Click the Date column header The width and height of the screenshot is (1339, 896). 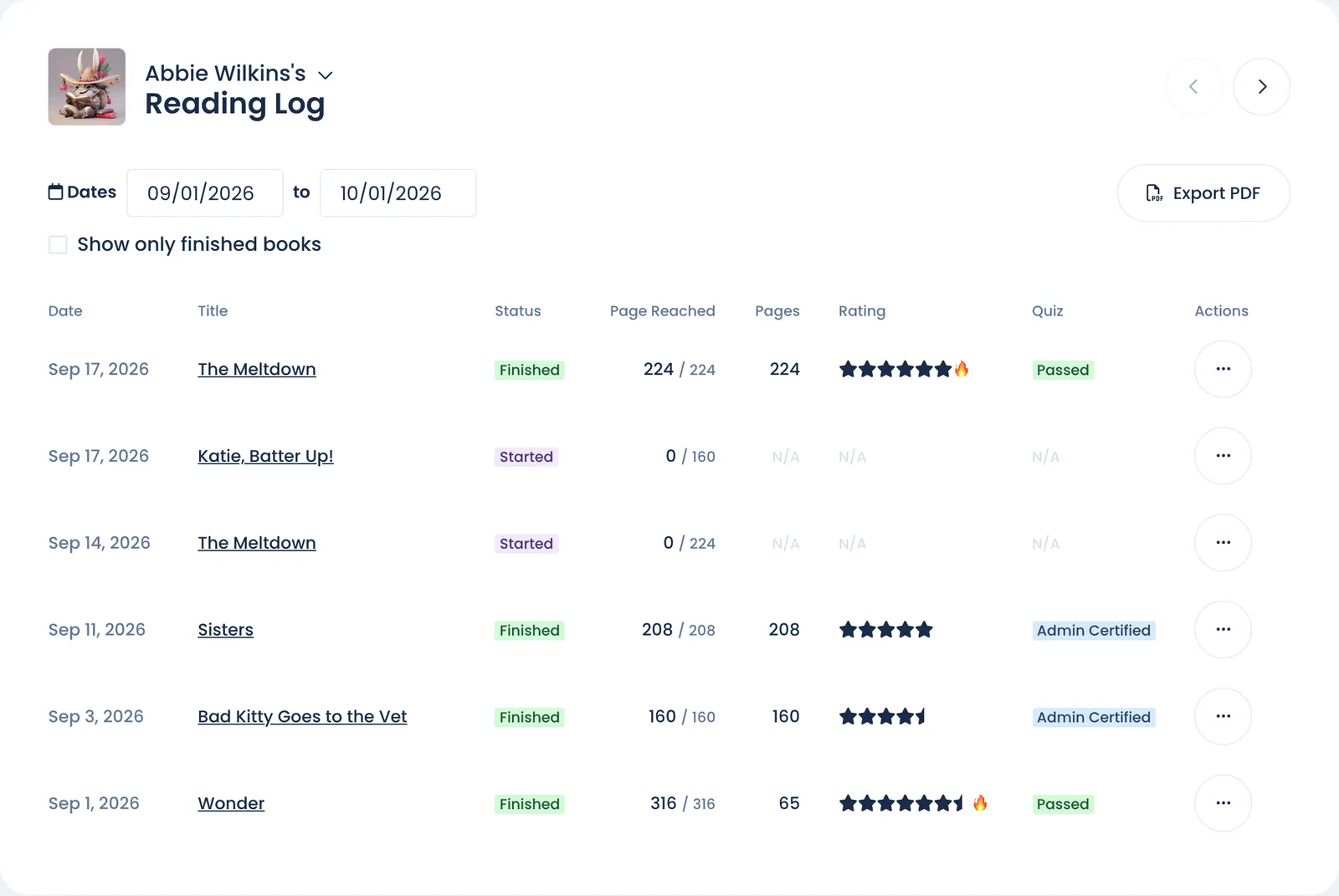(x=65, y=311)
